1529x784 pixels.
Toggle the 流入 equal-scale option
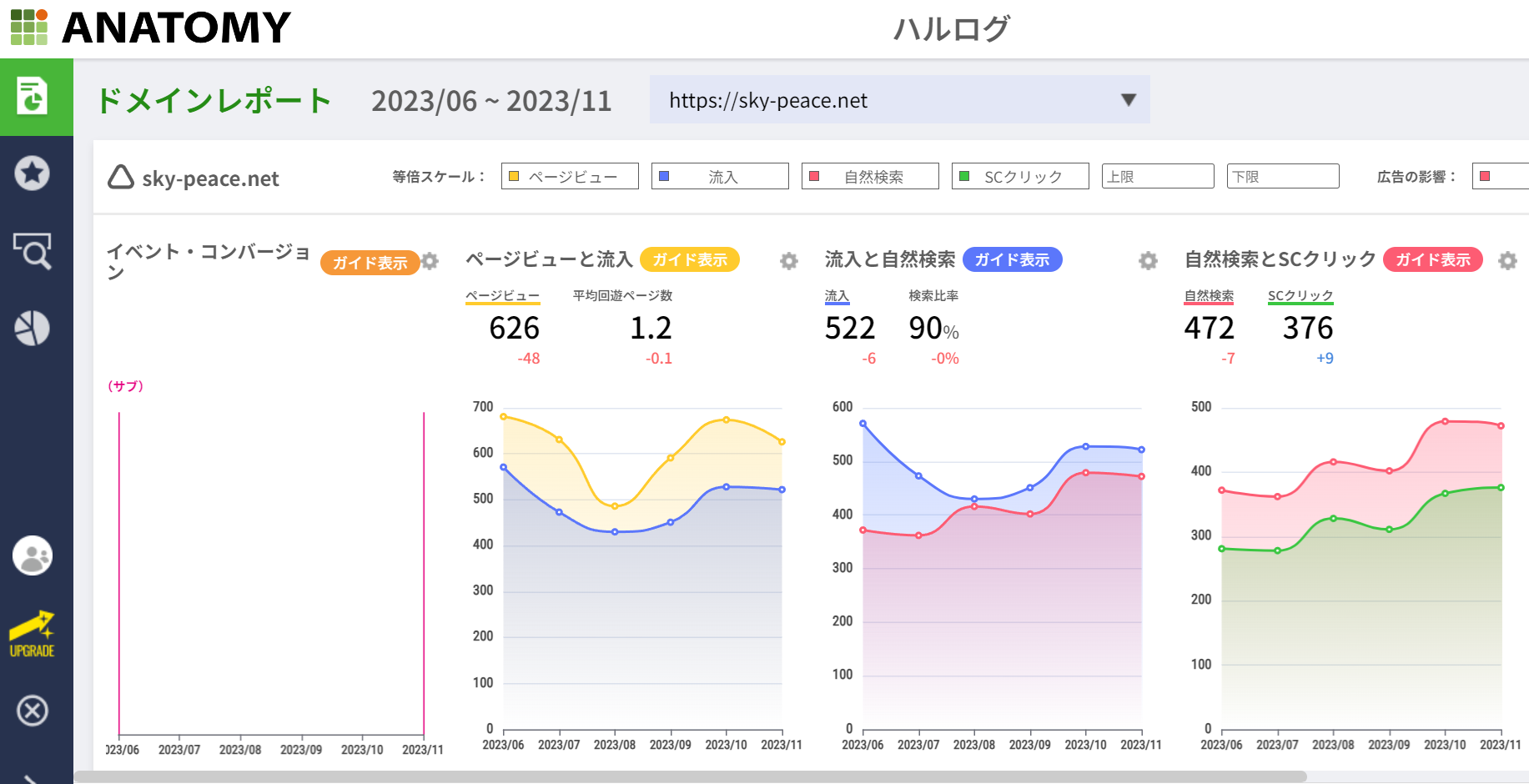pyautogui.click(x=720, y=177)
